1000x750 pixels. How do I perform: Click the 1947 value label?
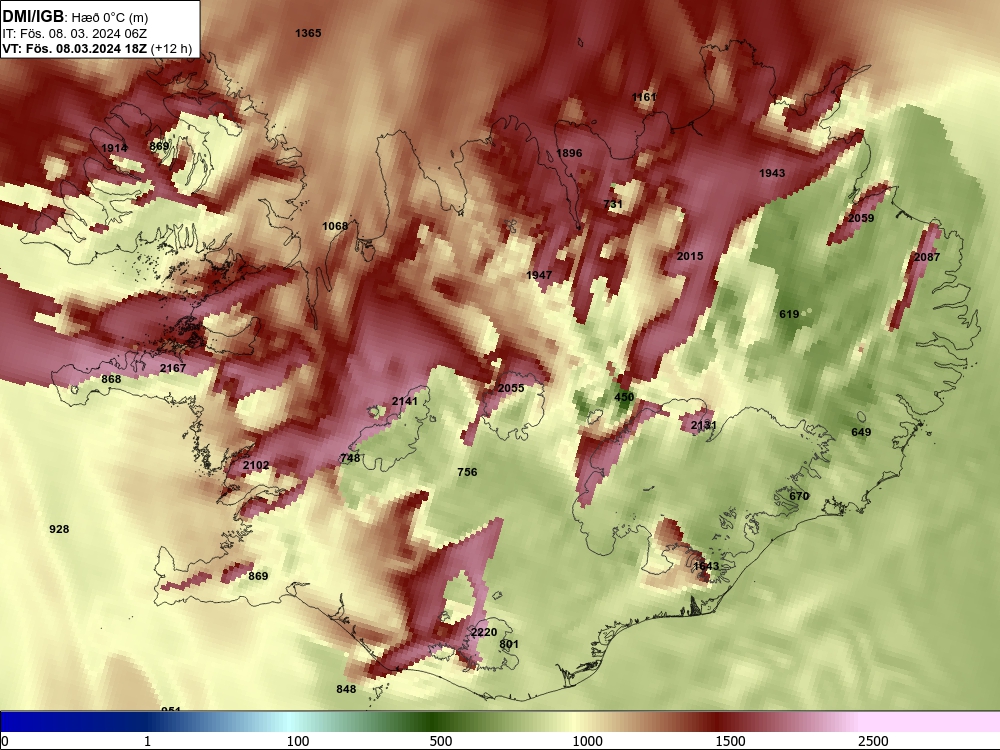[539, 275]
